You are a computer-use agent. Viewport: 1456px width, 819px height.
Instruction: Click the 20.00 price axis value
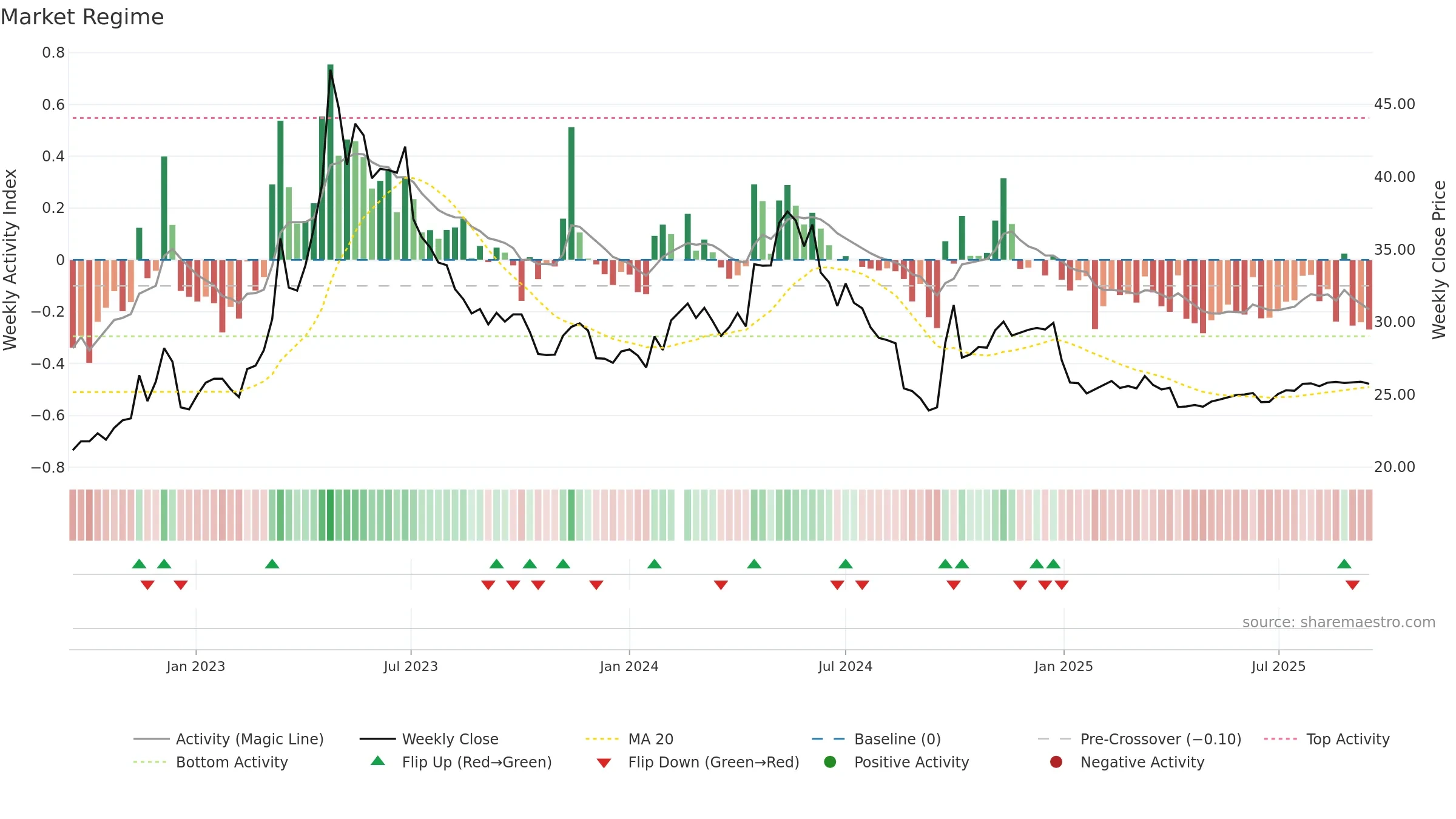click(x=1394, y=467)
